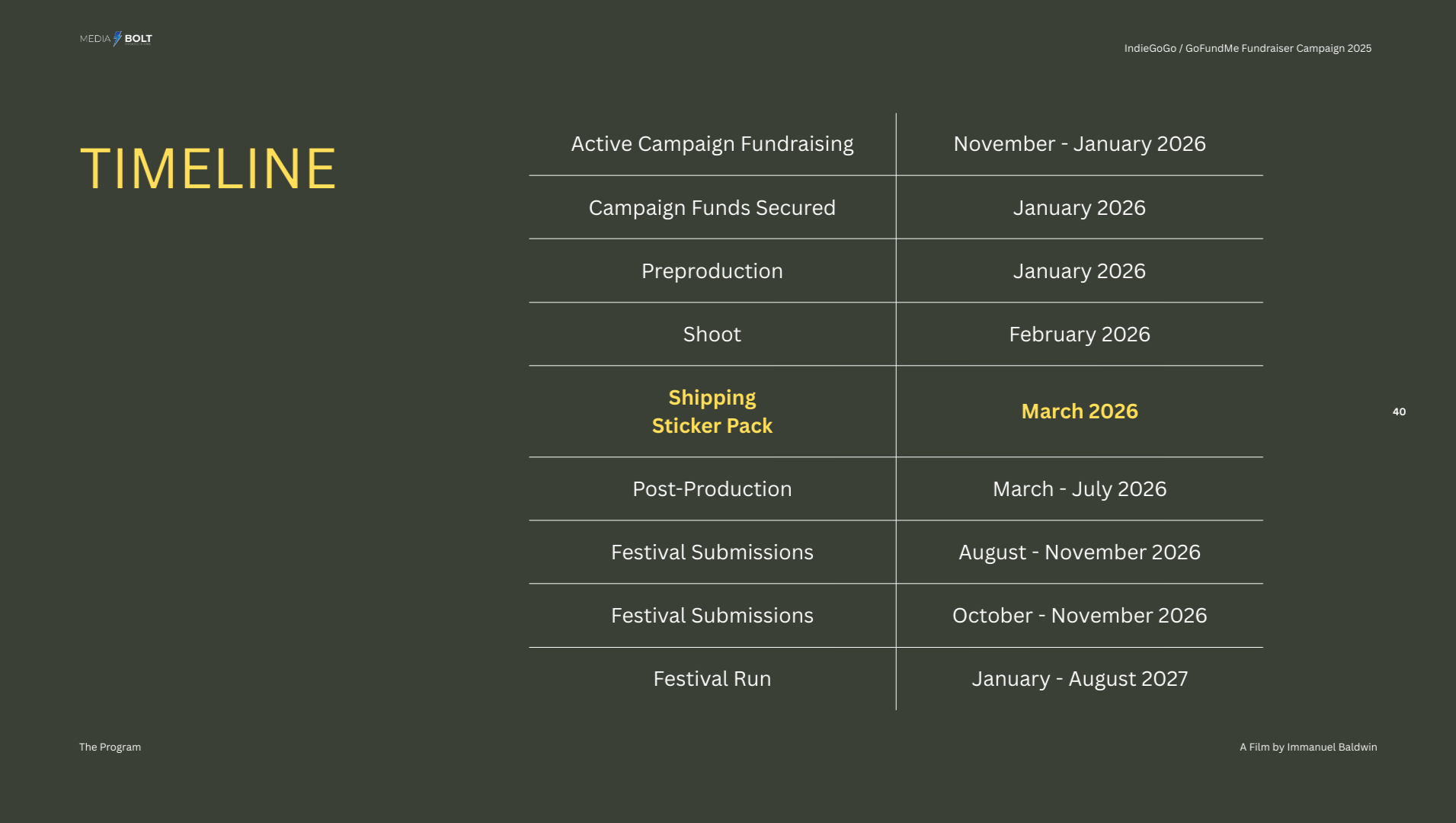Click the August - November 2026 date
This screenshot has height=823, width=1456.
tap(1079, 552)
